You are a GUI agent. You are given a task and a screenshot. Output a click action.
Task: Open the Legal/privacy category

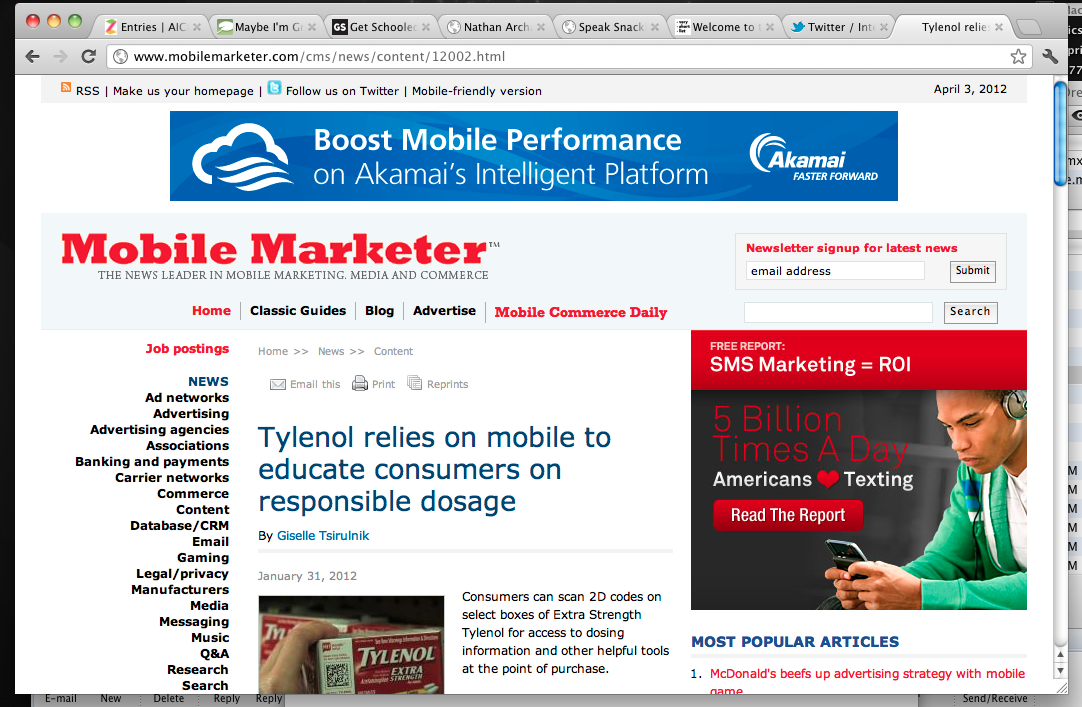(x=182, y=574)
